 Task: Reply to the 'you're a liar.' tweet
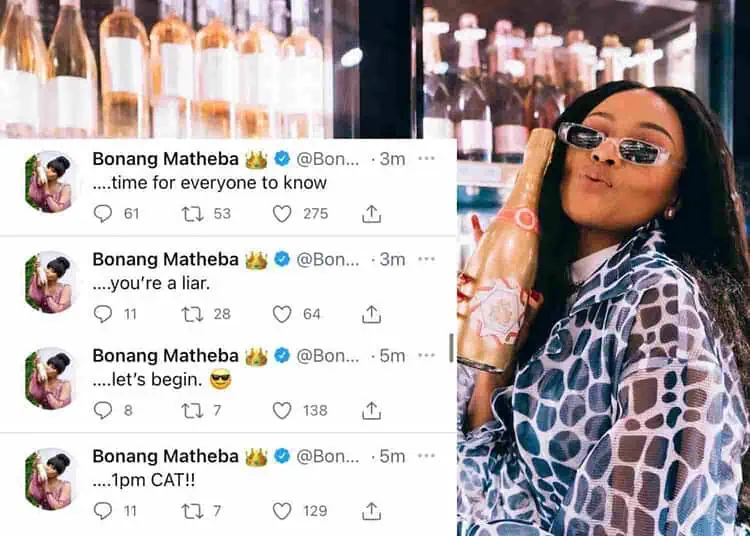(102, 314)
